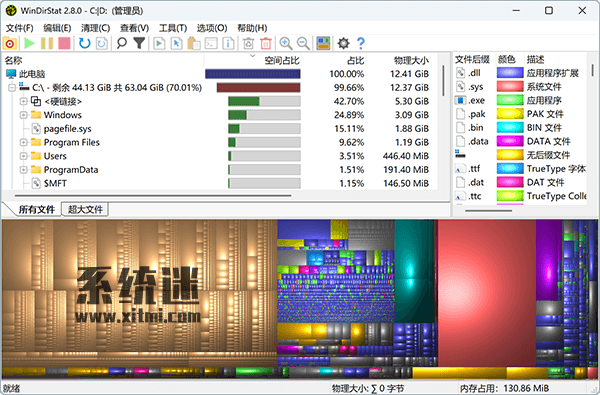Expand the Users folder node

[x=23, y=156]
